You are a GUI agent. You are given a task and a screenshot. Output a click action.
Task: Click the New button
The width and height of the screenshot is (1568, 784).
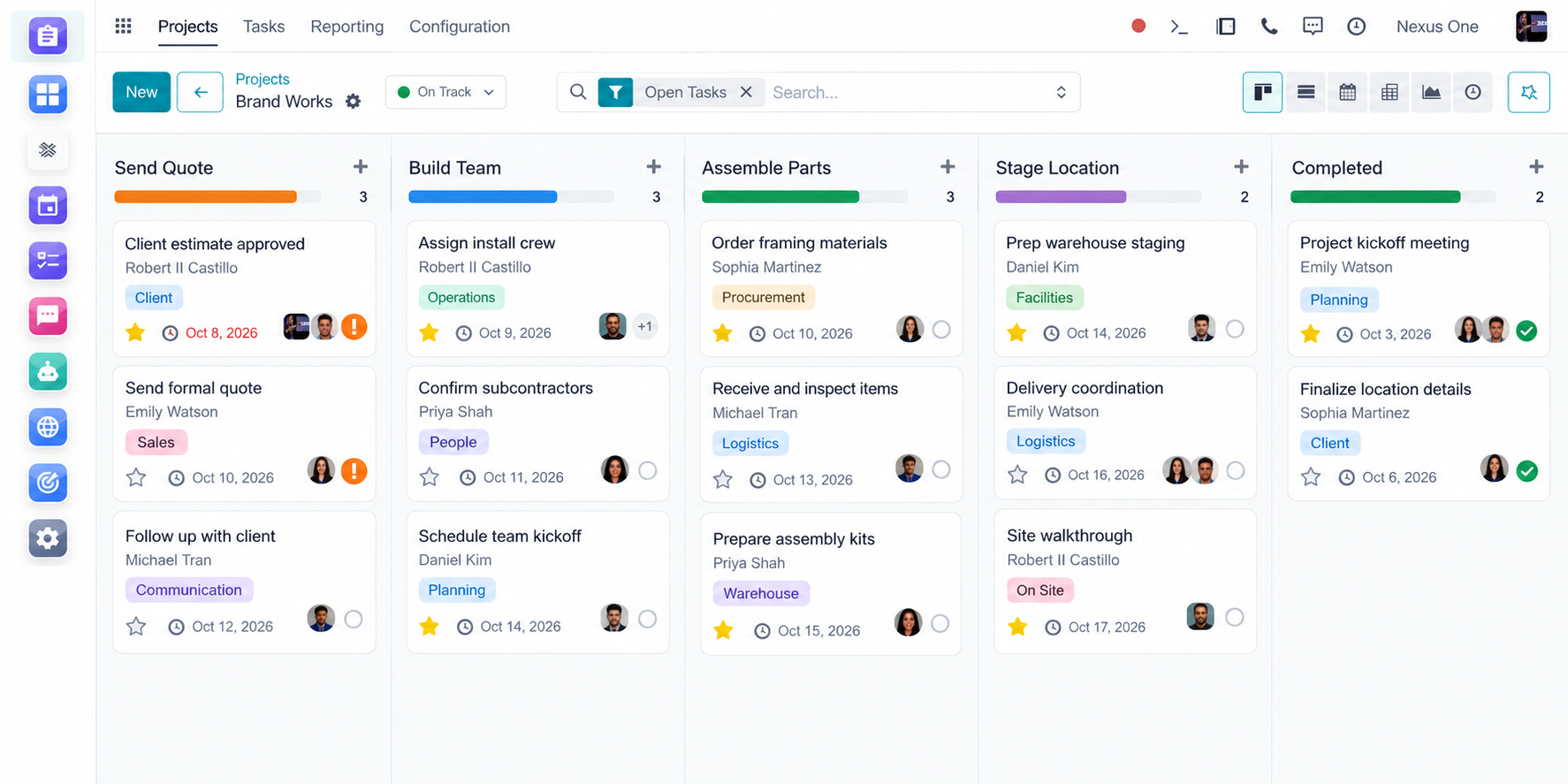(141, 92)
